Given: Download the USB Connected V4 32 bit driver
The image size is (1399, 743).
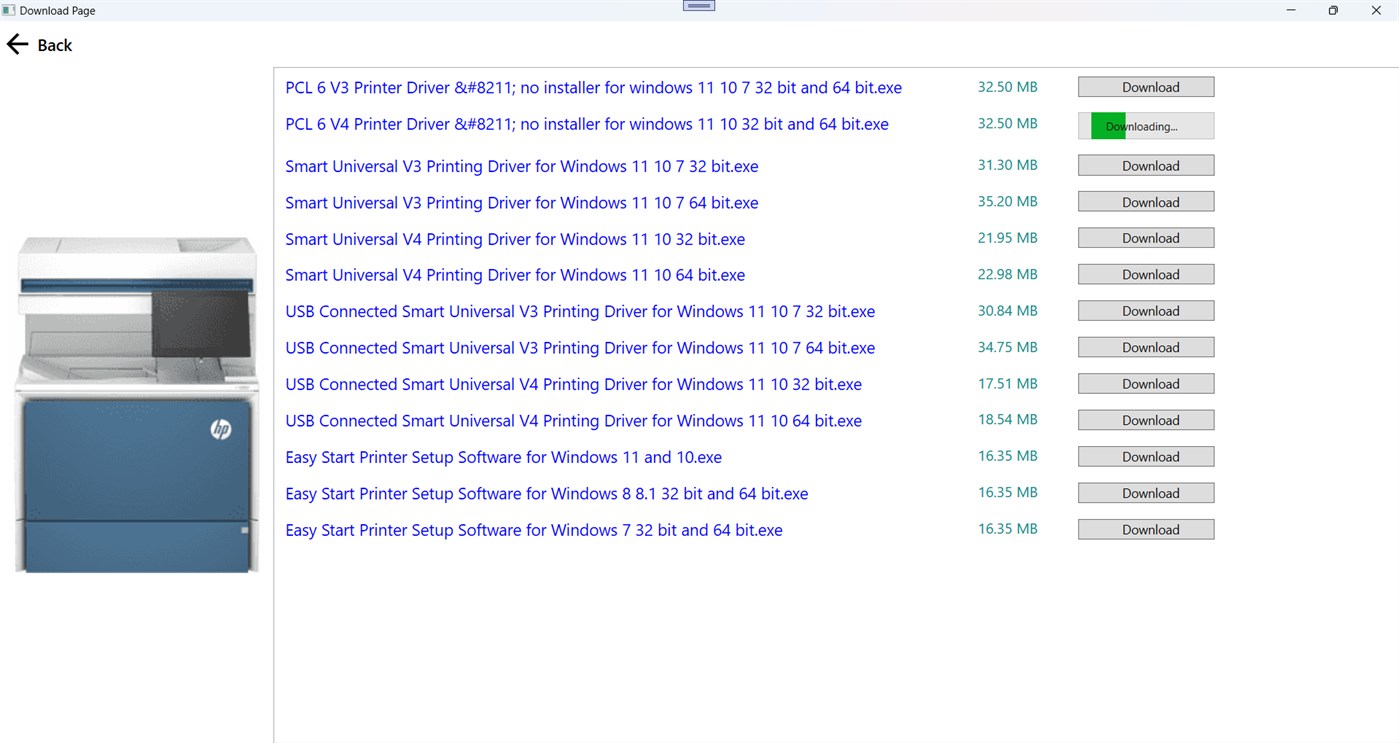Looking at the screenshot, I should point(1145,383).
